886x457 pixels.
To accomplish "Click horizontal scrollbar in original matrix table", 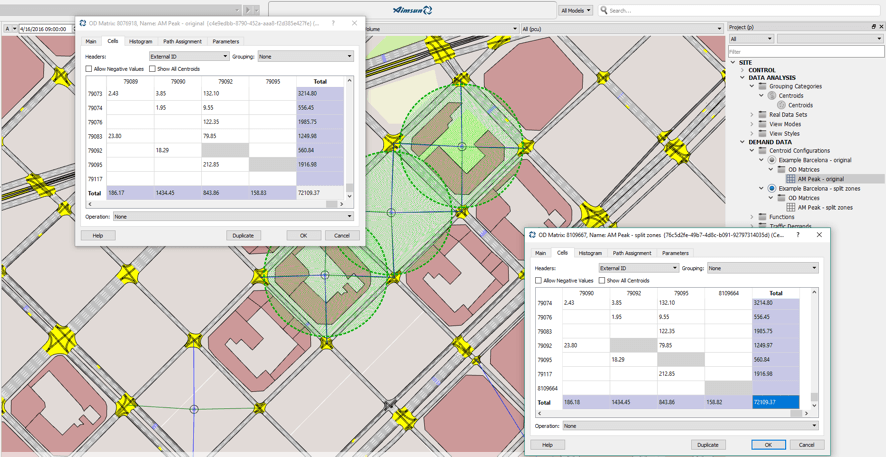I will click(216, 204).
